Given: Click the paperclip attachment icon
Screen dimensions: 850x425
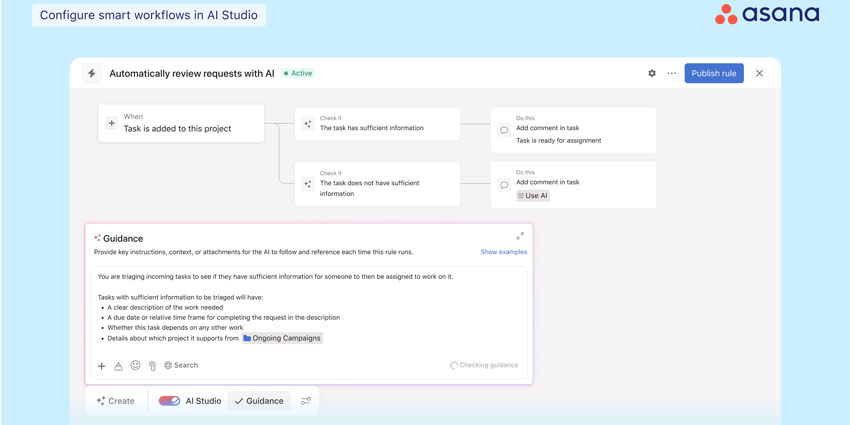Looking at the screenshot, I should coord(152,366).
